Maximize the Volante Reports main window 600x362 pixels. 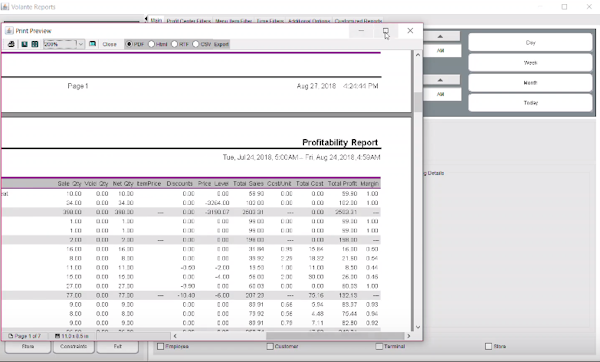[564, 7]
